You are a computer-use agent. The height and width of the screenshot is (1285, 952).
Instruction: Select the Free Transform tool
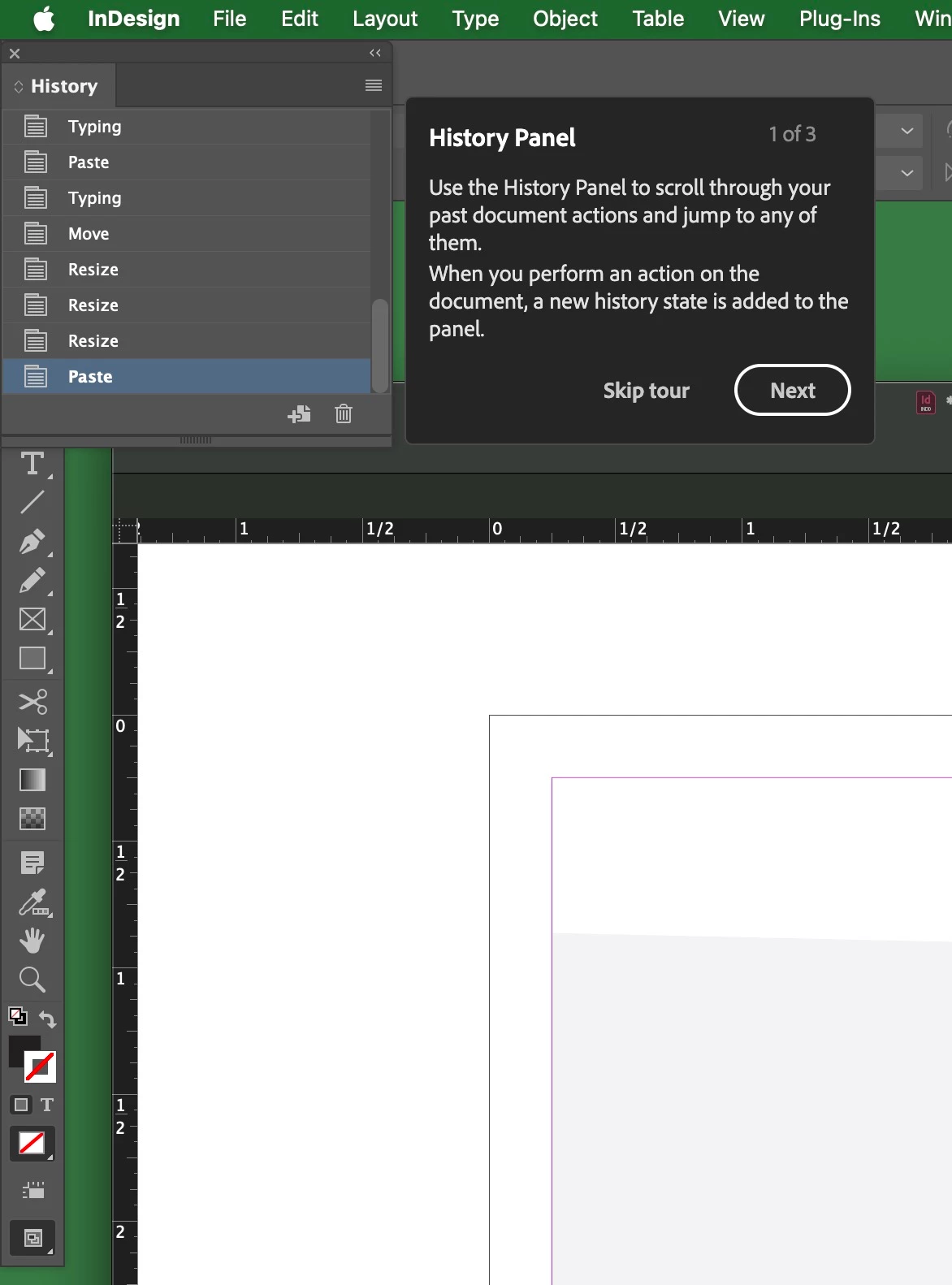click(x=32, y=741)
